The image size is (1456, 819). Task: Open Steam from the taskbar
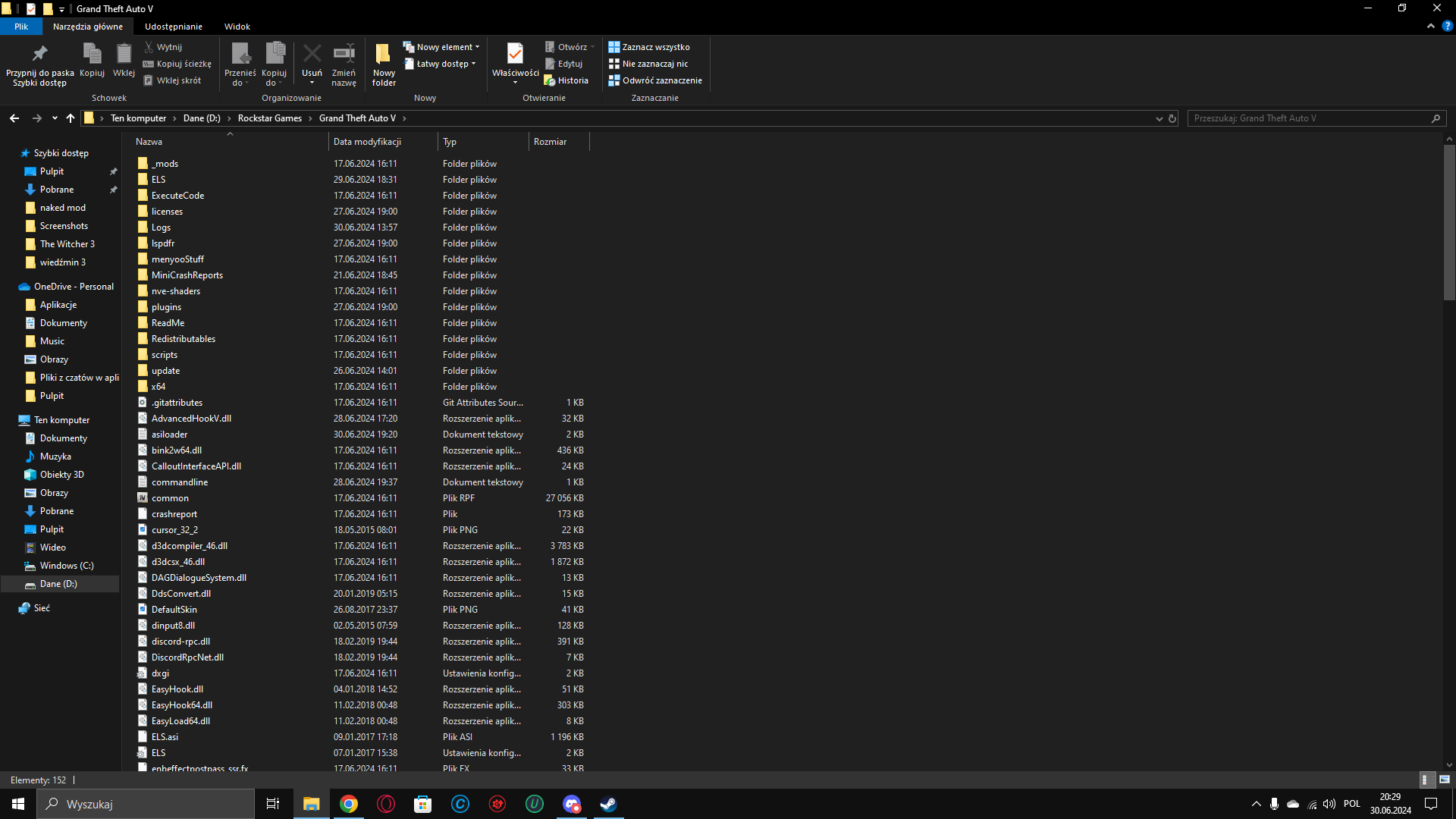pyautogui.click(x=608, y=804)
